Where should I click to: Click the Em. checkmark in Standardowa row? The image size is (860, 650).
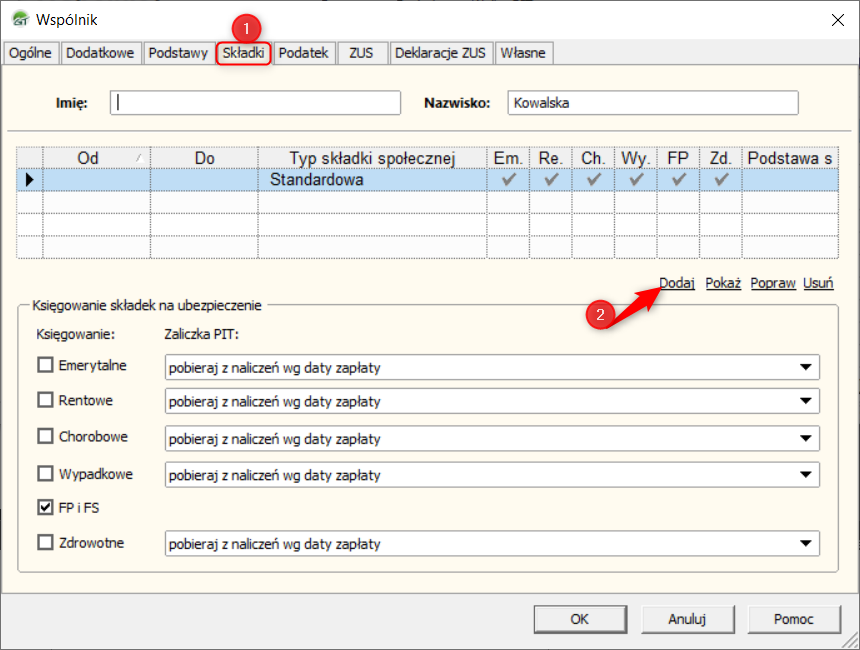508,179
